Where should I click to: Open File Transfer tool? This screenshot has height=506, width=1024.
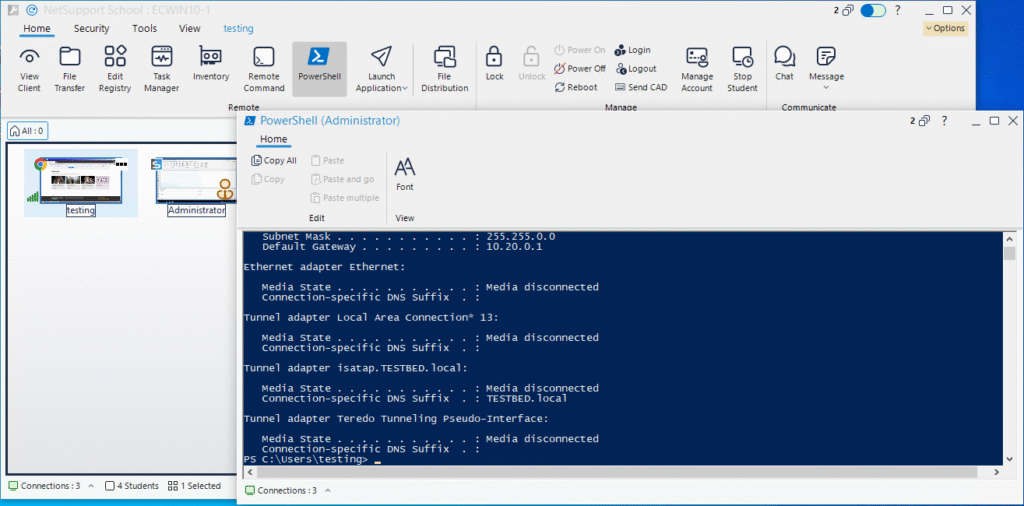tap(69, 69)
